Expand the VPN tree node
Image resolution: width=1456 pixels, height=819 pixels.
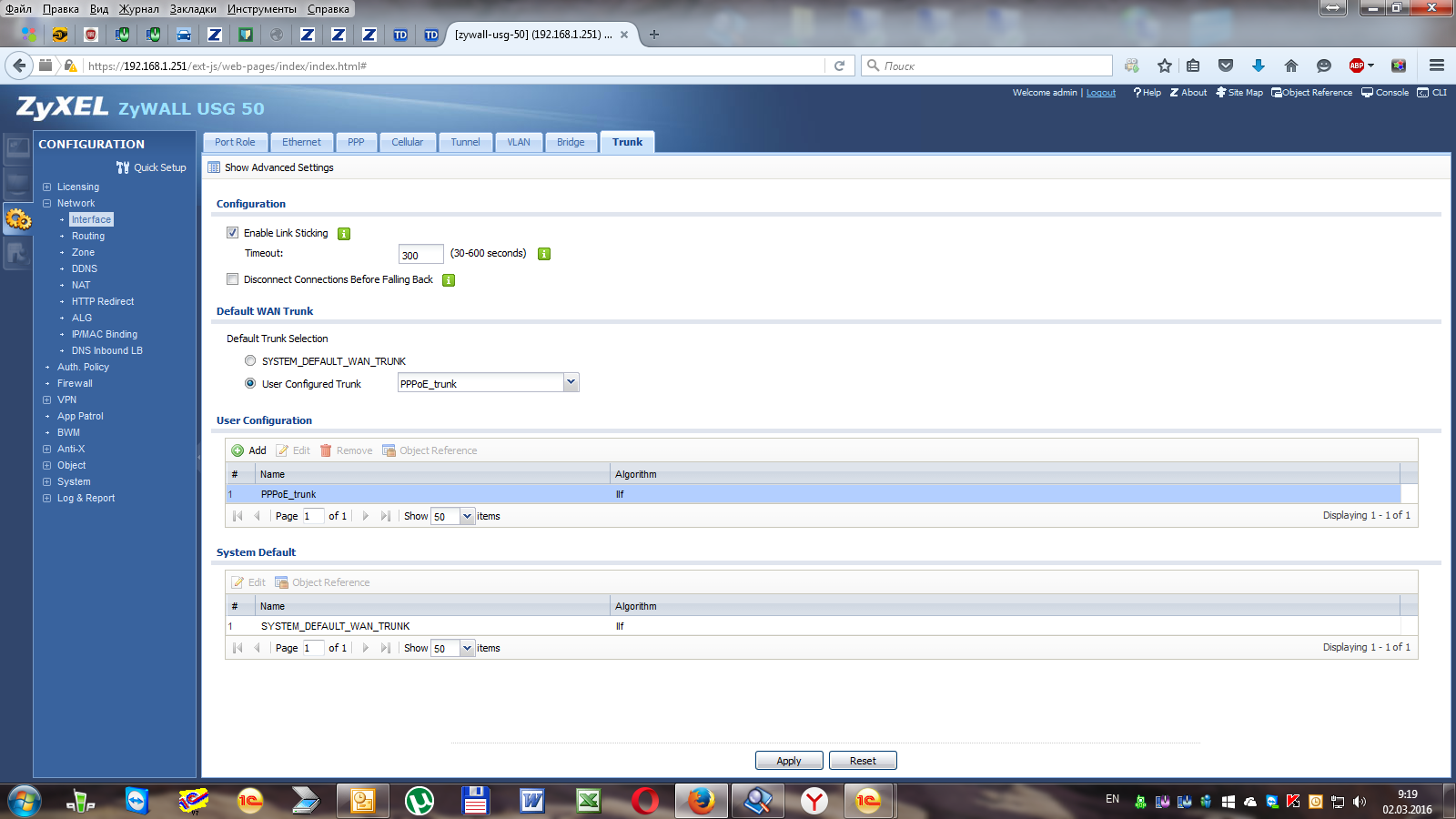[47, 400]
